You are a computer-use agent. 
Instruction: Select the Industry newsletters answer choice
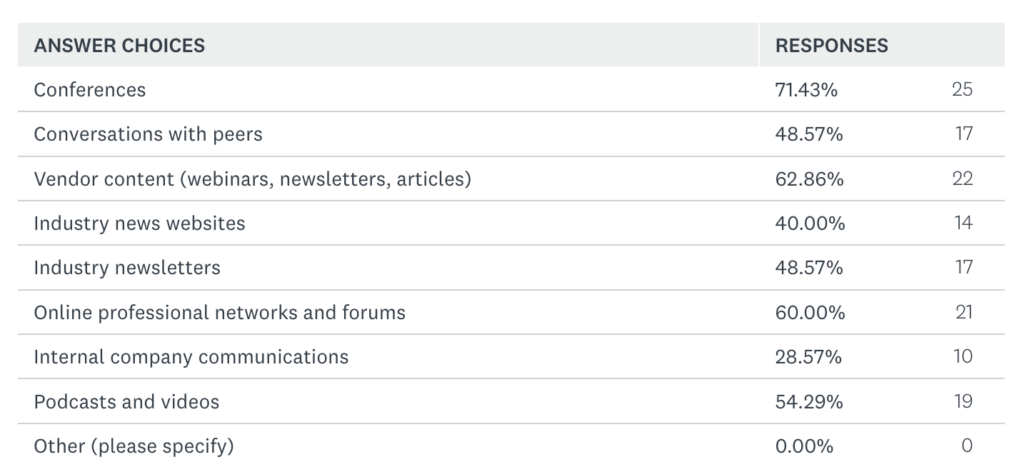(127, 268)
